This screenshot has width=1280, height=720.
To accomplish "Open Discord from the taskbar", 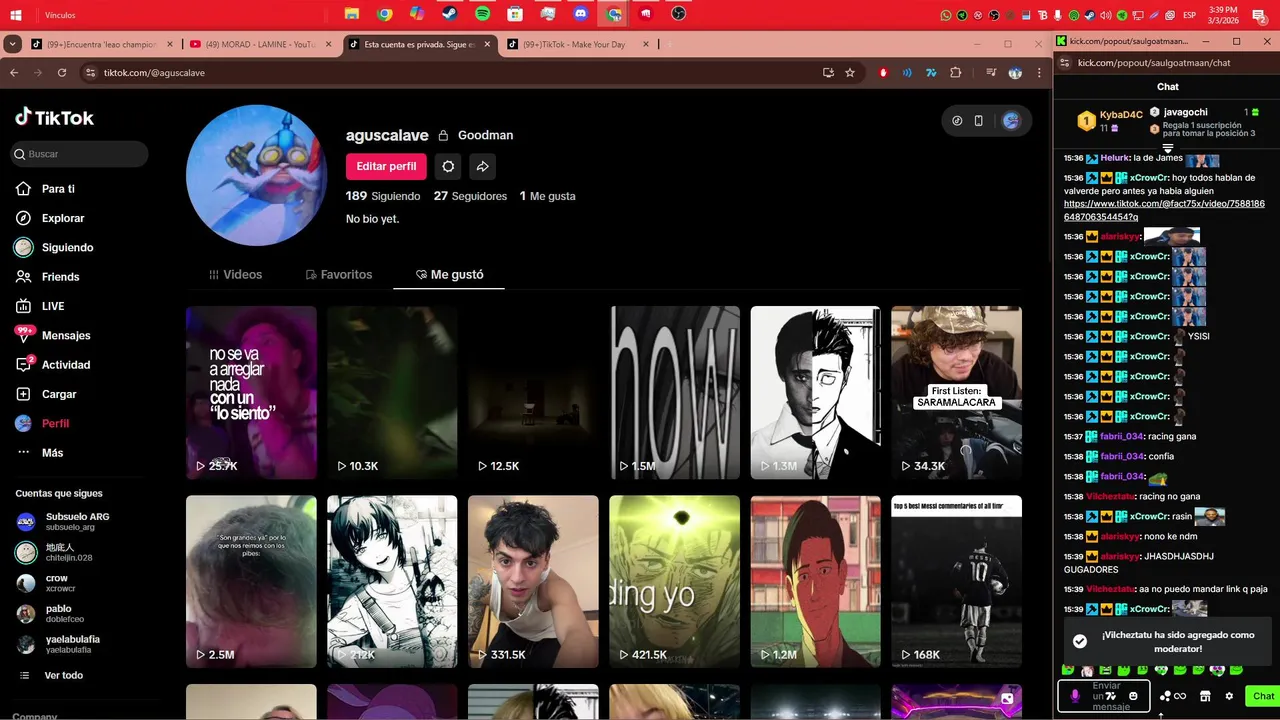I will [581, 14].
